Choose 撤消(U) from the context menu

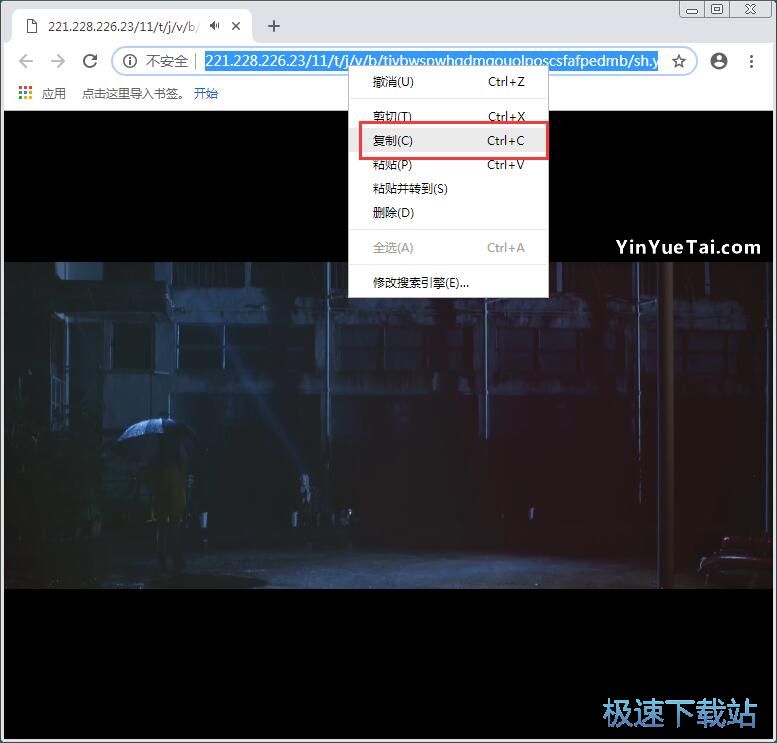[448, 82]
